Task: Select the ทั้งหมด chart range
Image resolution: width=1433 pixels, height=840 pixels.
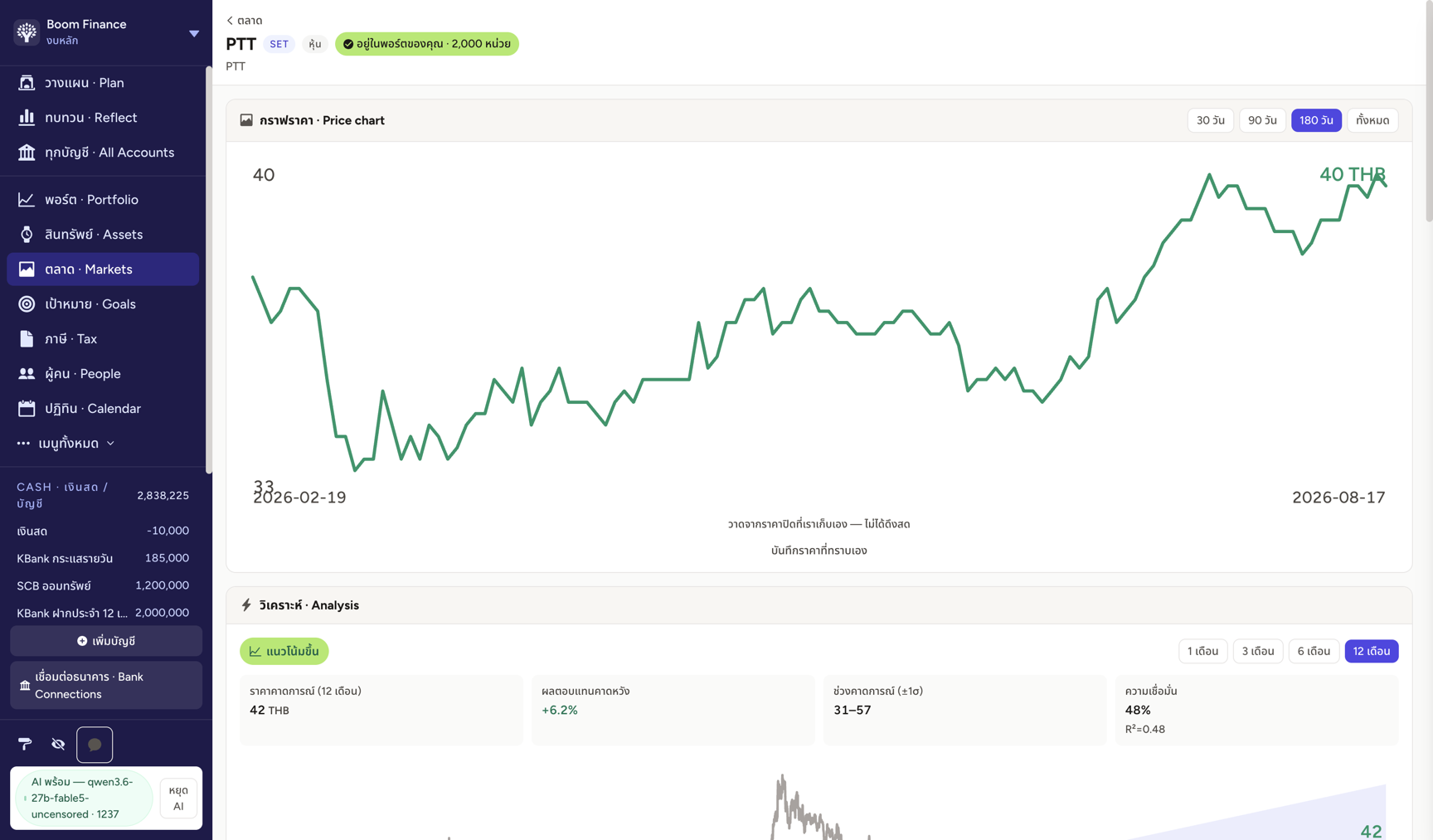Action: click(x=1372, y=120)
